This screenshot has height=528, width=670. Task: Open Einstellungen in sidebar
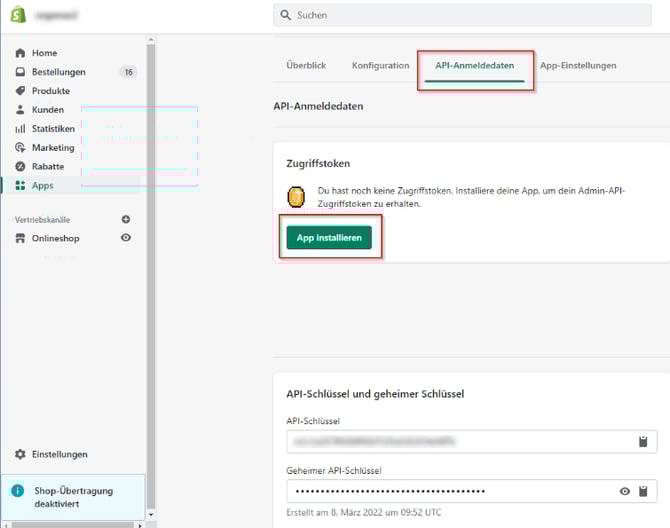pyautogui.click(x=59, y=454)
